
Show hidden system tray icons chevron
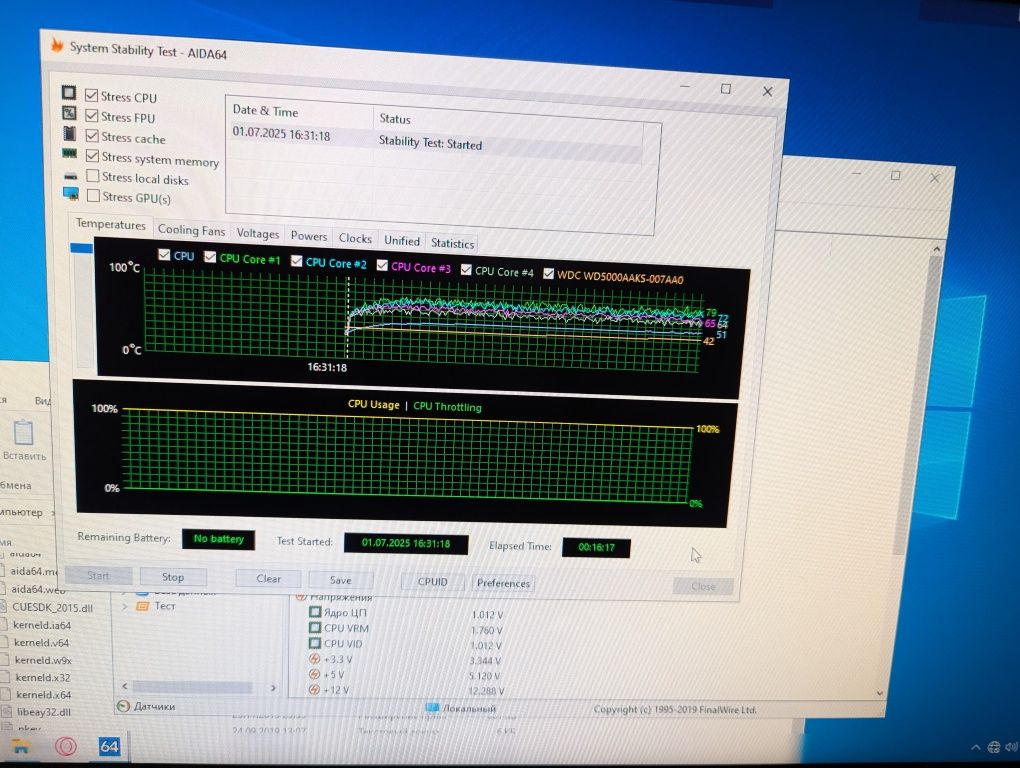976,747
